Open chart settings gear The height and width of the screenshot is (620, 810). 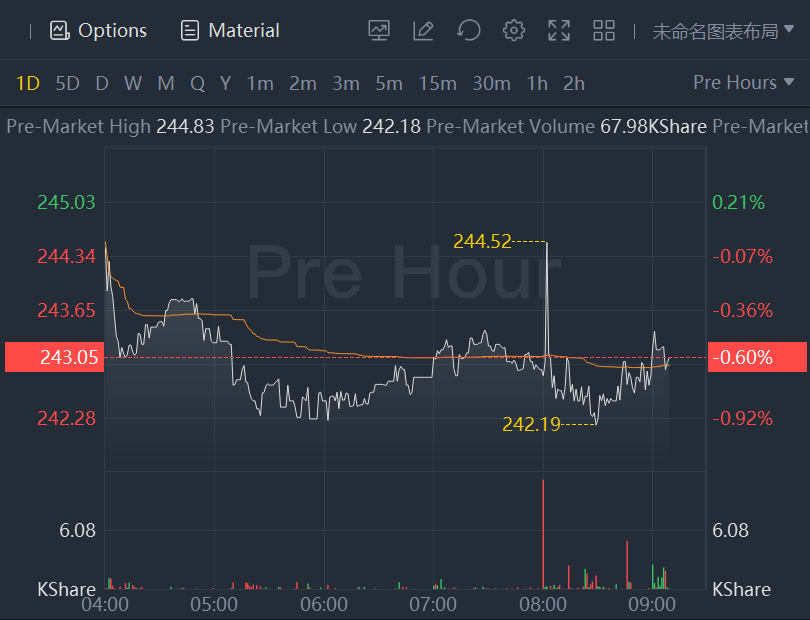click(514, 31)
